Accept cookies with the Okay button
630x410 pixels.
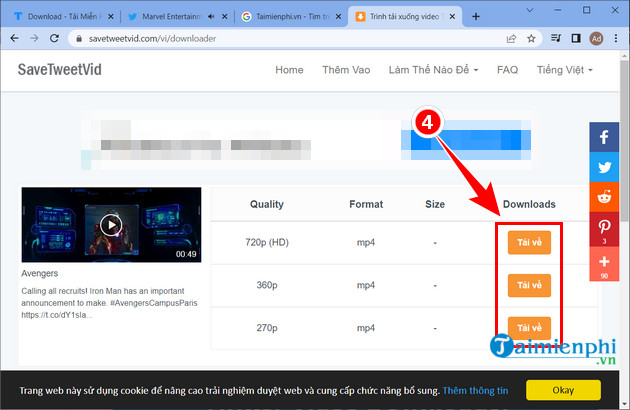[x=563, y=390]
